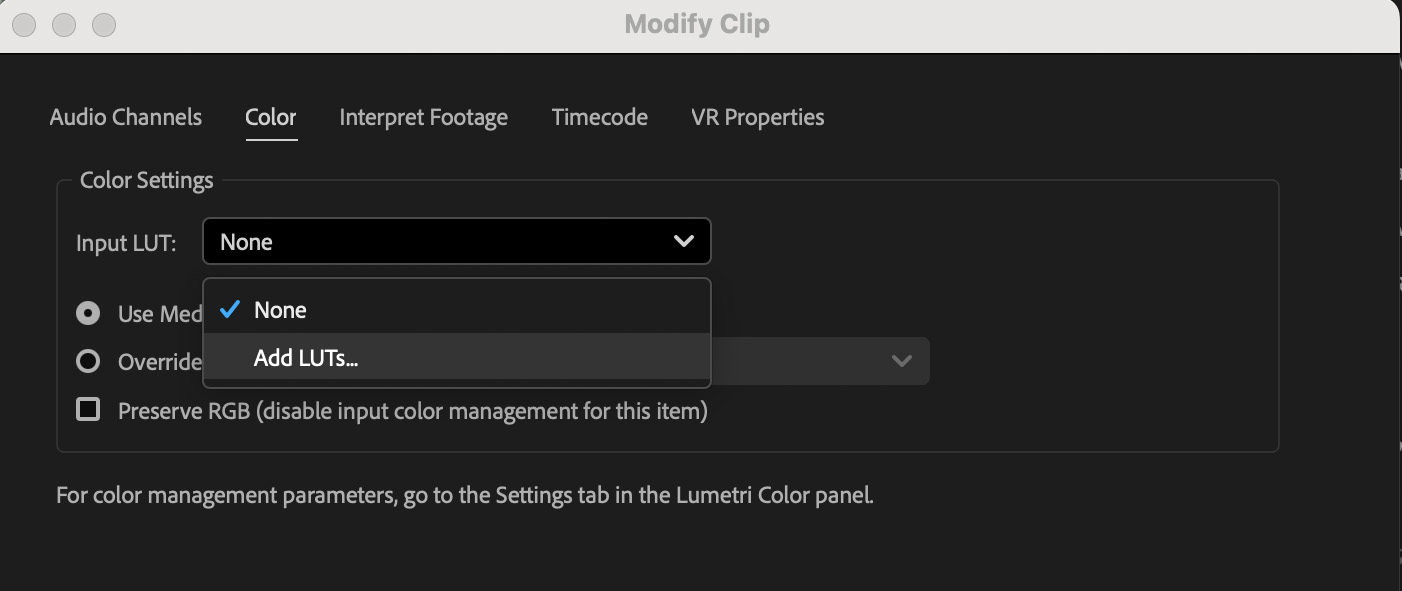The image size is (1402, 591).
Task: Maximize the Modify Clip dialog window
Action: click(103, 24)
